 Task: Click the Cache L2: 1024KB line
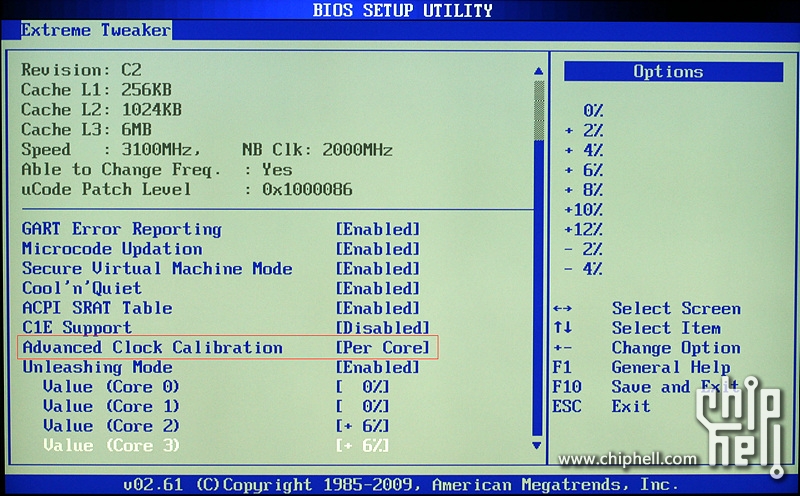[x=102, y=110]
